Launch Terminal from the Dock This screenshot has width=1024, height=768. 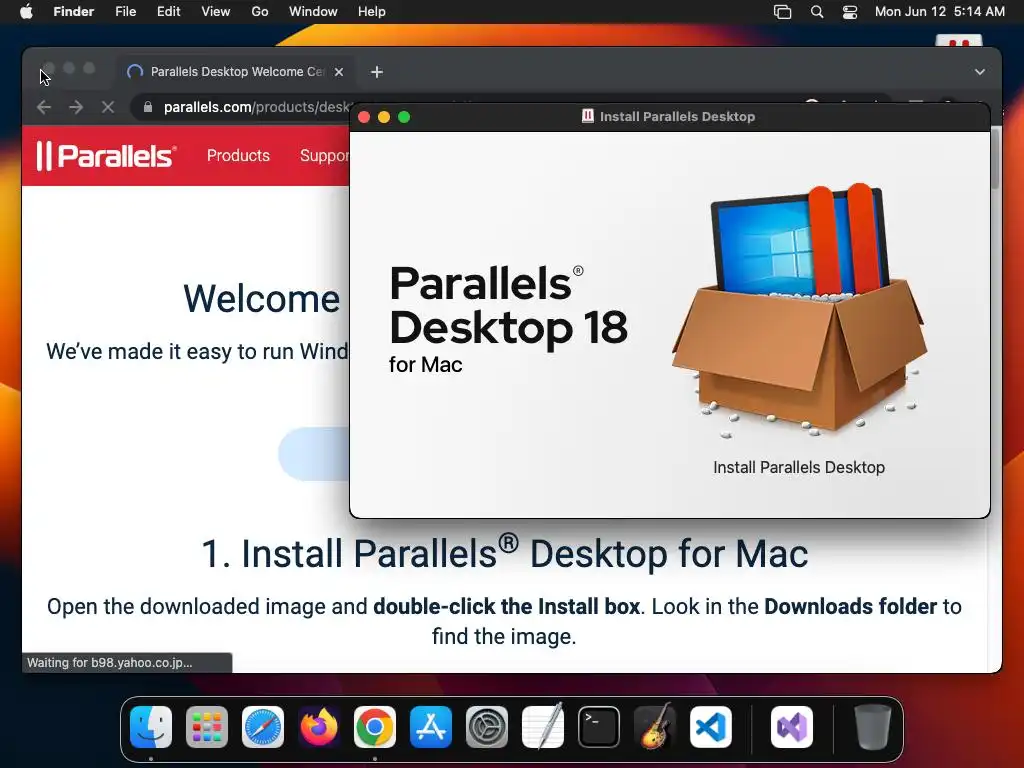pos(599,727)
